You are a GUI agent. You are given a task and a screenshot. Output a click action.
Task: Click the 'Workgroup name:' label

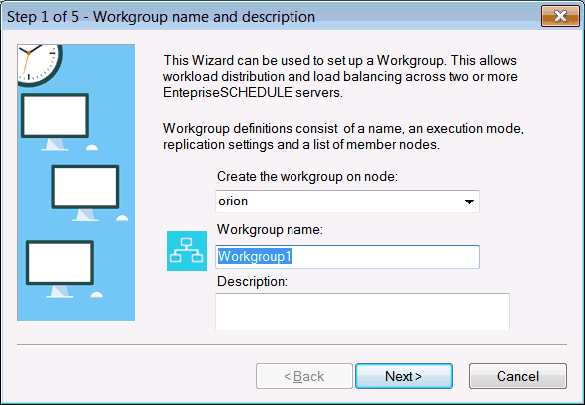point(270,229)
